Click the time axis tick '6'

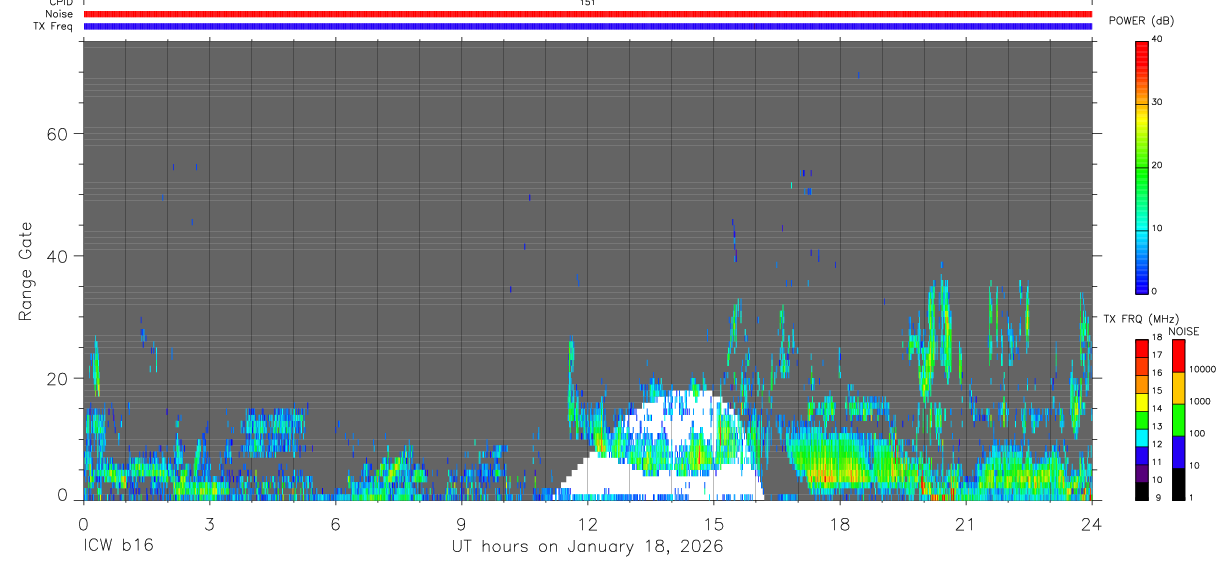click(x=336, y=523)
